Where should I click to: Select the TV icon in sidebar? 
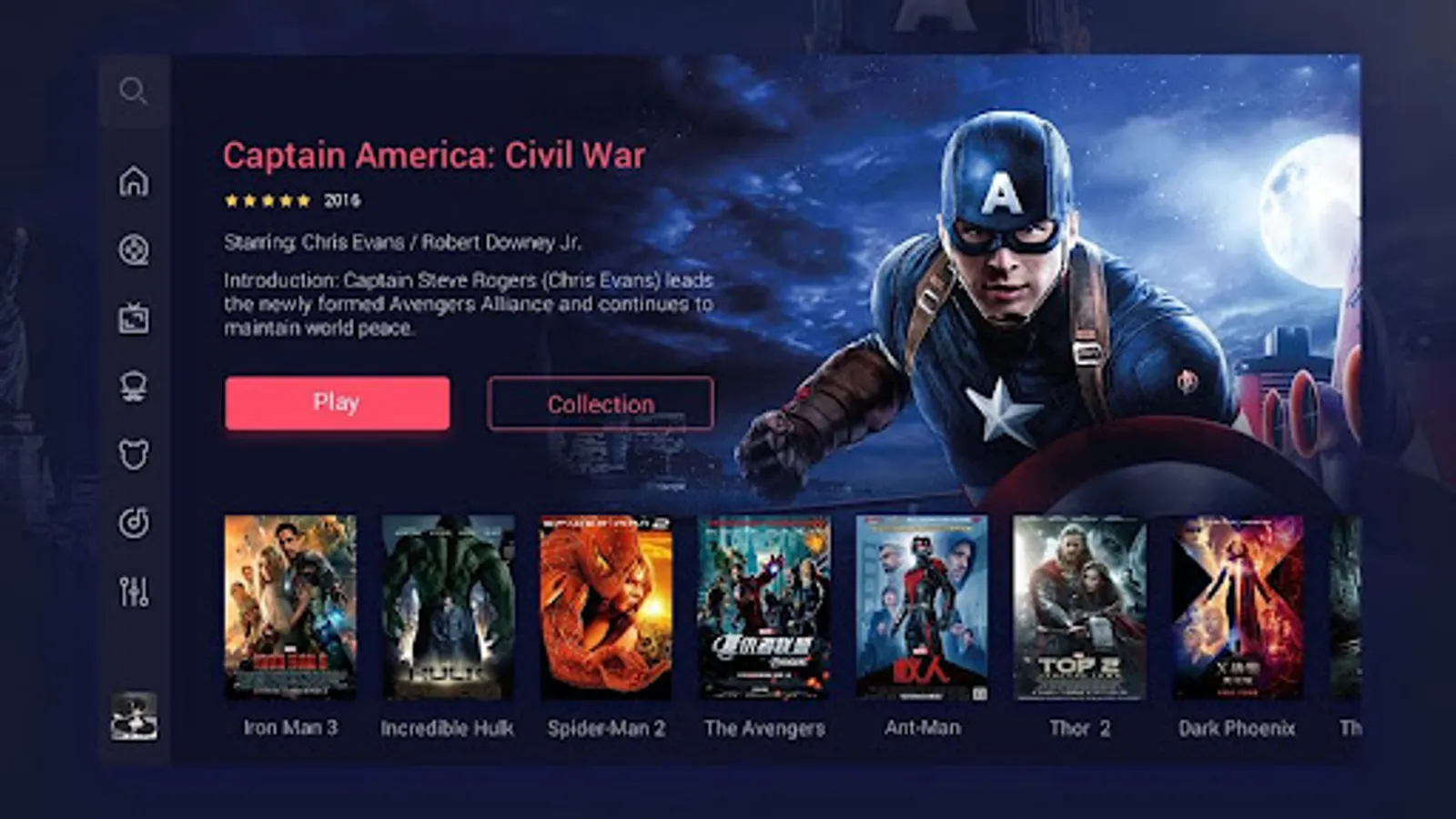[134, 318]
